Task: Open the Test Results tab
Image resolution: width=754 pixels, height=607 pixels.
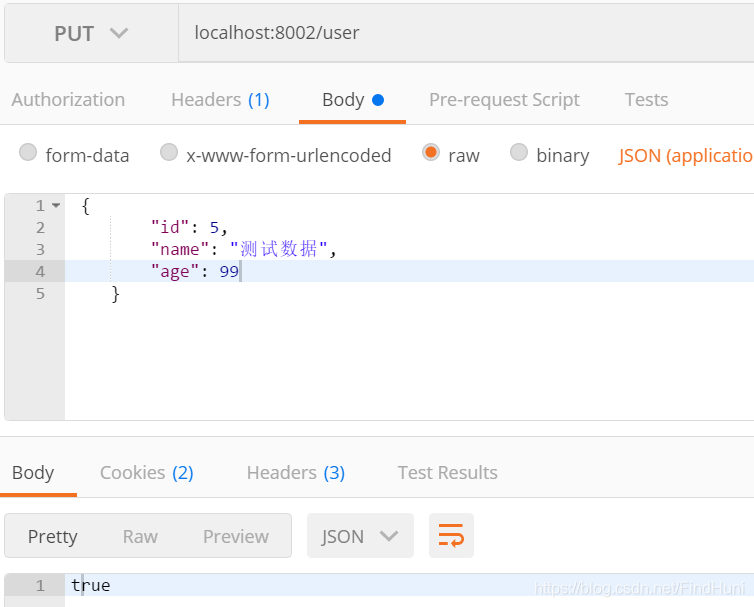Action: pyautogui.click(x=447, y=473)
